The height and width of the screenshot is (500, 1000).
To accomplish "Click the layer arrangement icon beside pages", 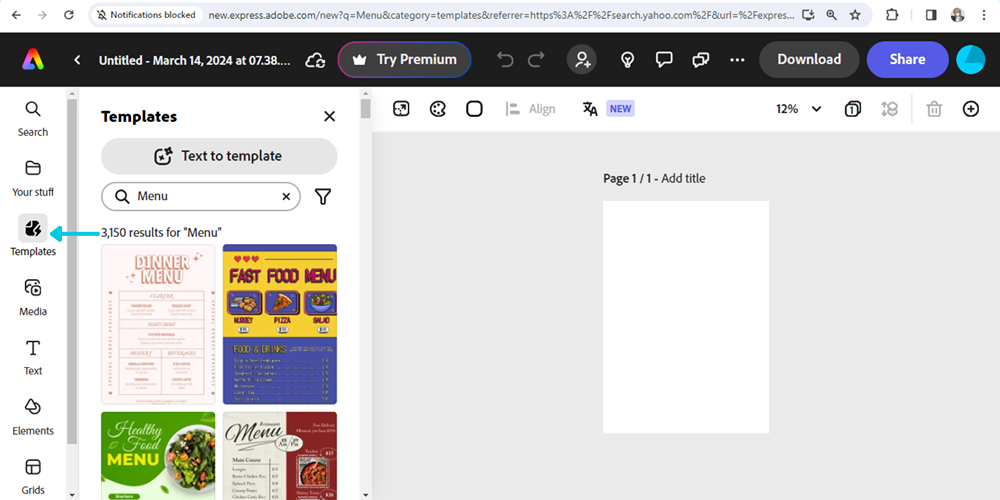I will point(890,109).
